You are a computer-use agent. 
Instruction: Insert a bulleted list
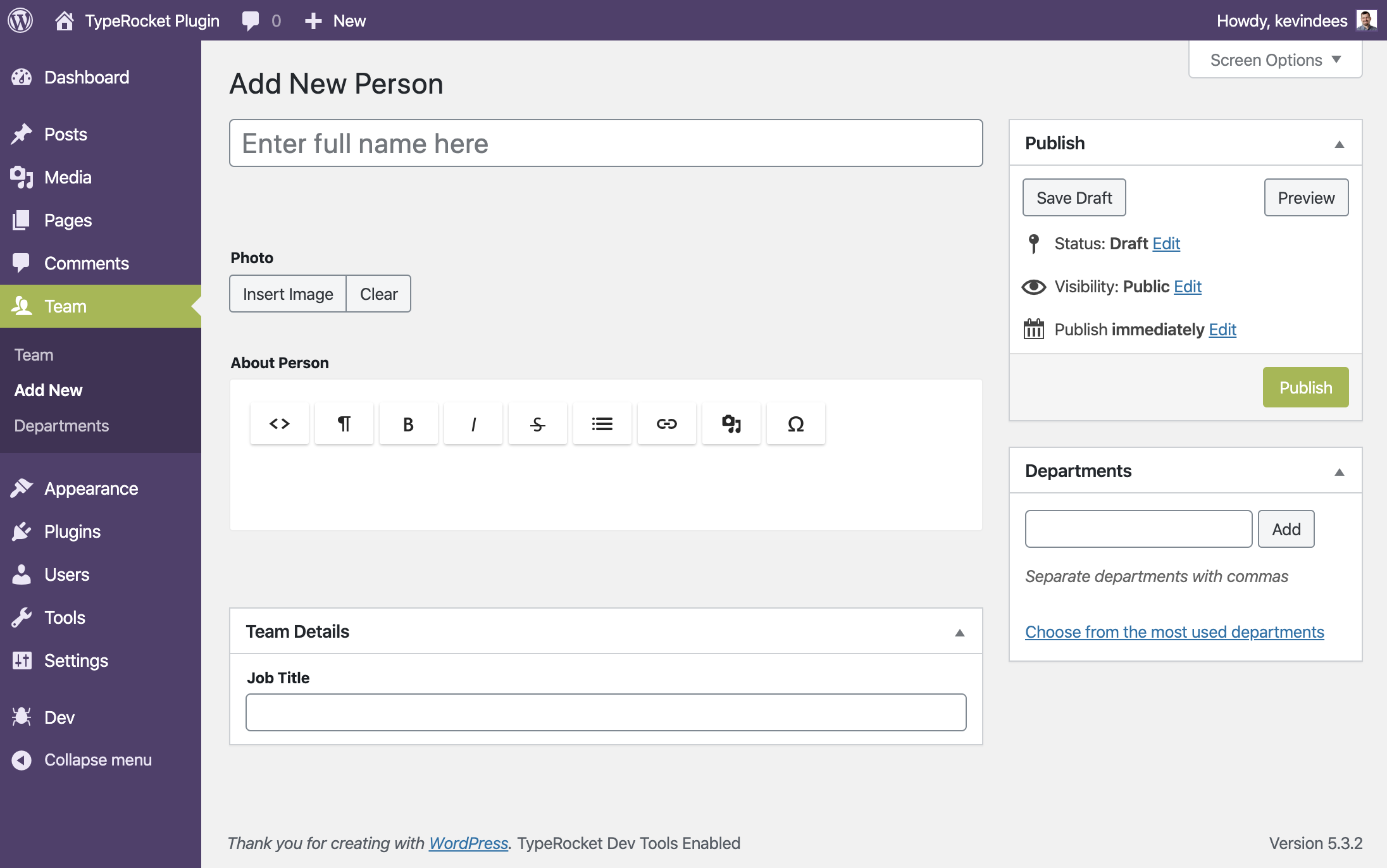[602, 423]
